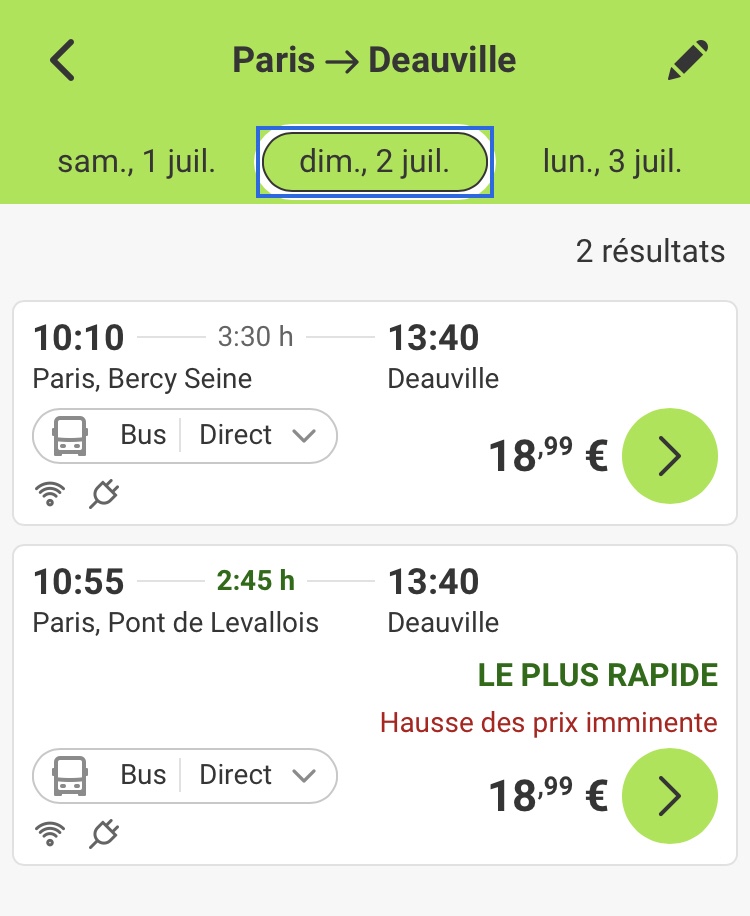Select the 10:10 trip with green arrow button
This screenshot has height=916, width=750.
pyautogui.click(x=670, y=456)
